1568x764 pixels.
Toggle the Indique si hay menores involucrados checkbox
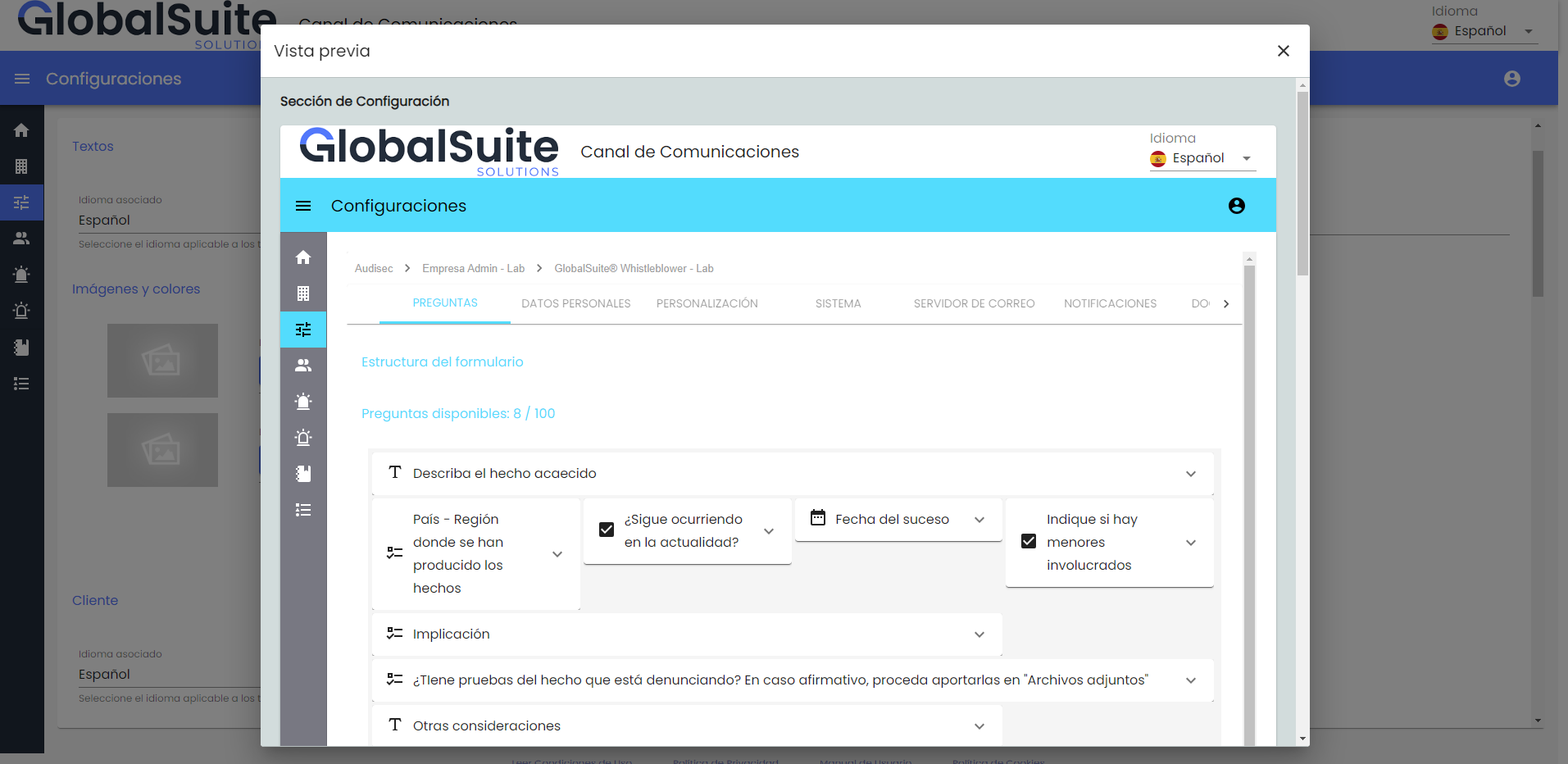[x=1029, y=542]
